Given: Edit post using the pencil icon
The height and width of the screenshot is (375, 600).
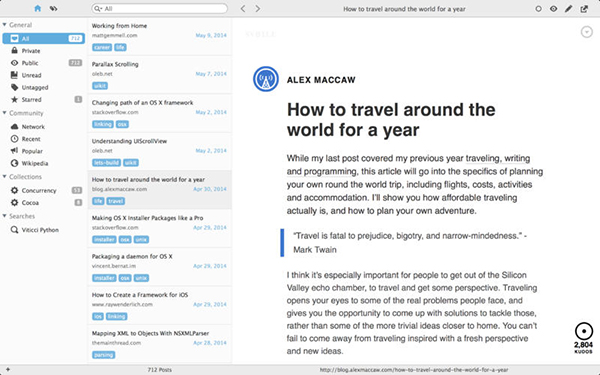Looking at the screenshot, I should [x=568, y=8].
